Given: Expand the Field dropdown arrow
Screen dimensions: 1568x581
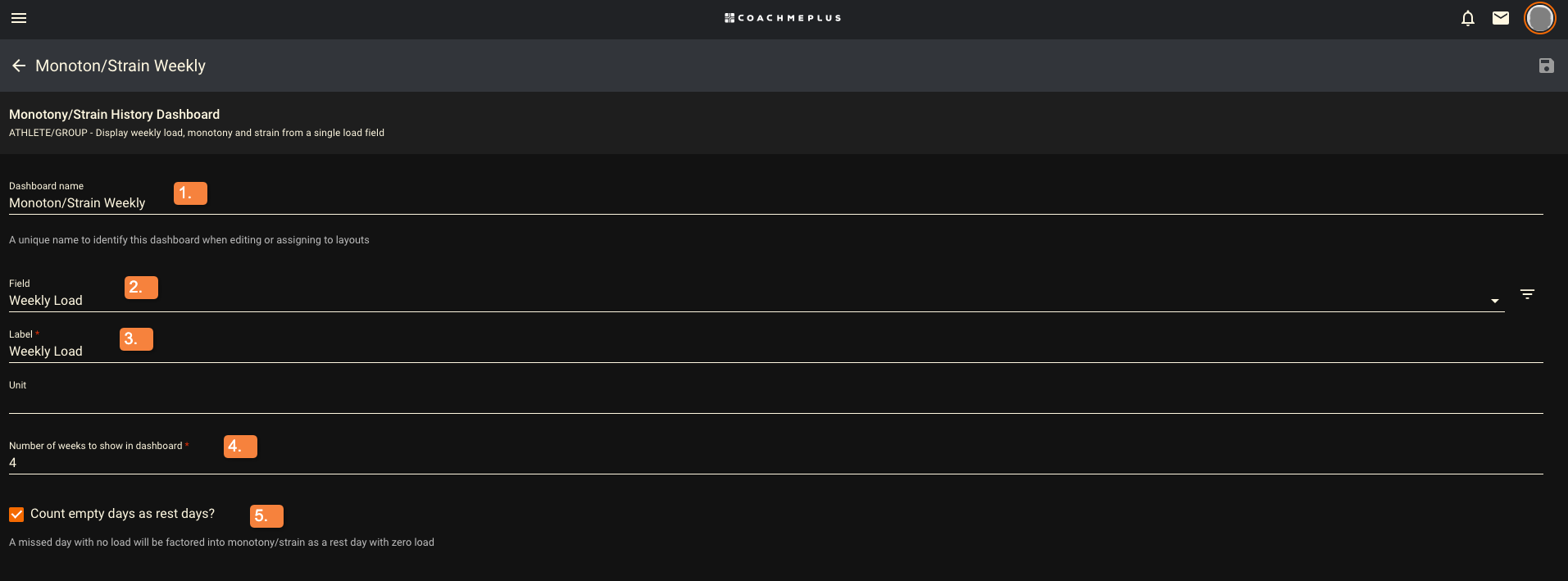Looking at the screenshot, I should tap(1495, 301).
